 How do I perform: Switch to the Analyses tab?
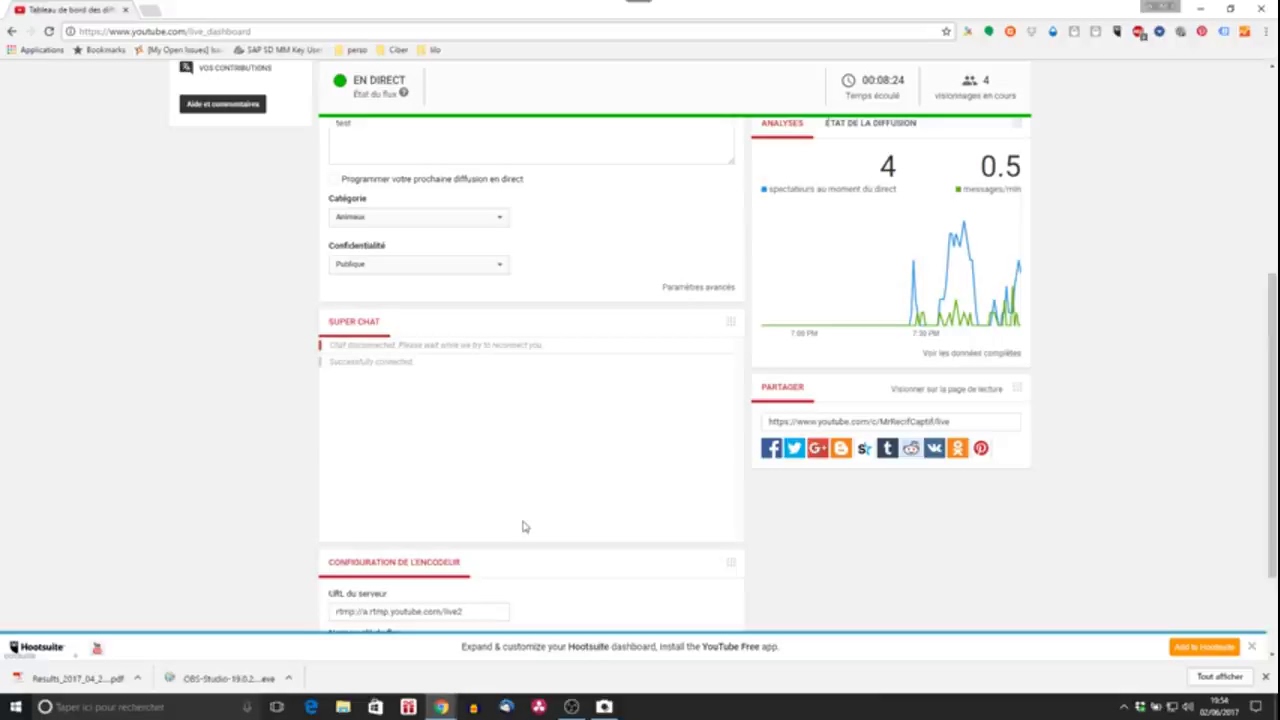(782, 123)
